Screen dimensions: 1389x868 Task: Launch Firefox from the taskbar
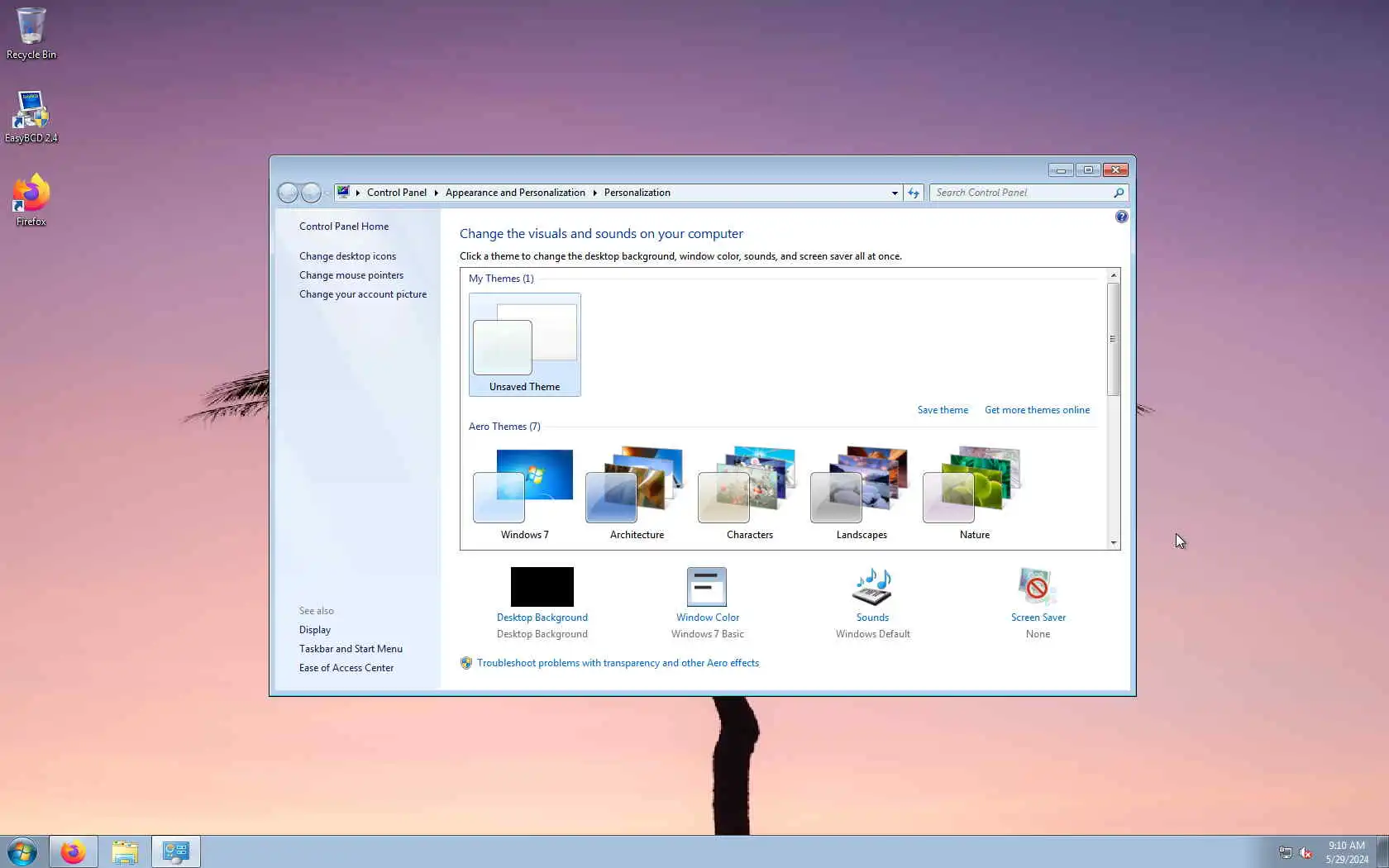click(x=73, y=851)
